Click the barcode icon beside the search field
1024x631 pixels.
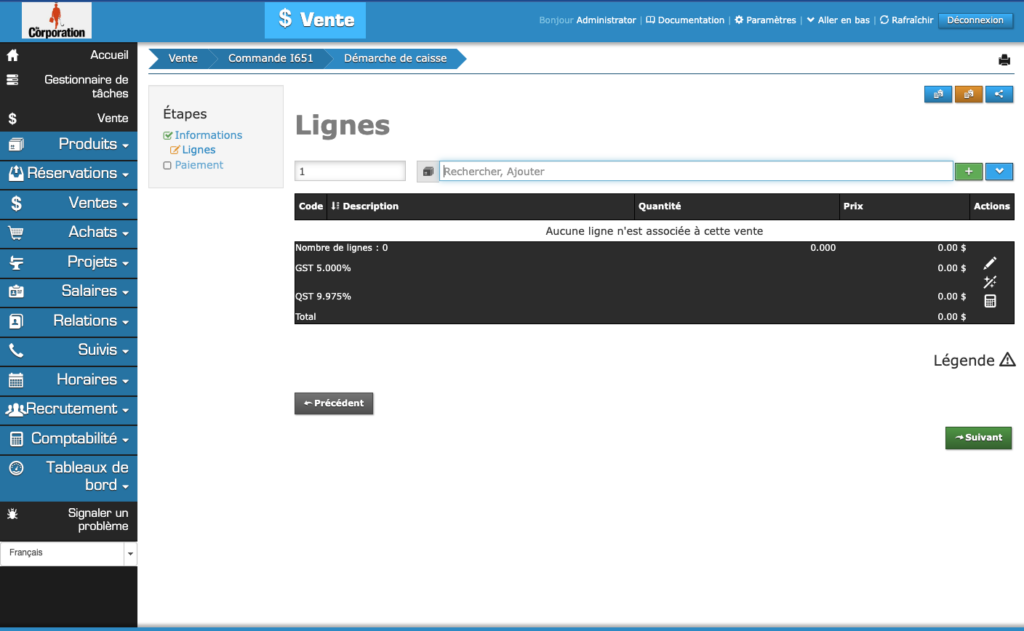427,170
